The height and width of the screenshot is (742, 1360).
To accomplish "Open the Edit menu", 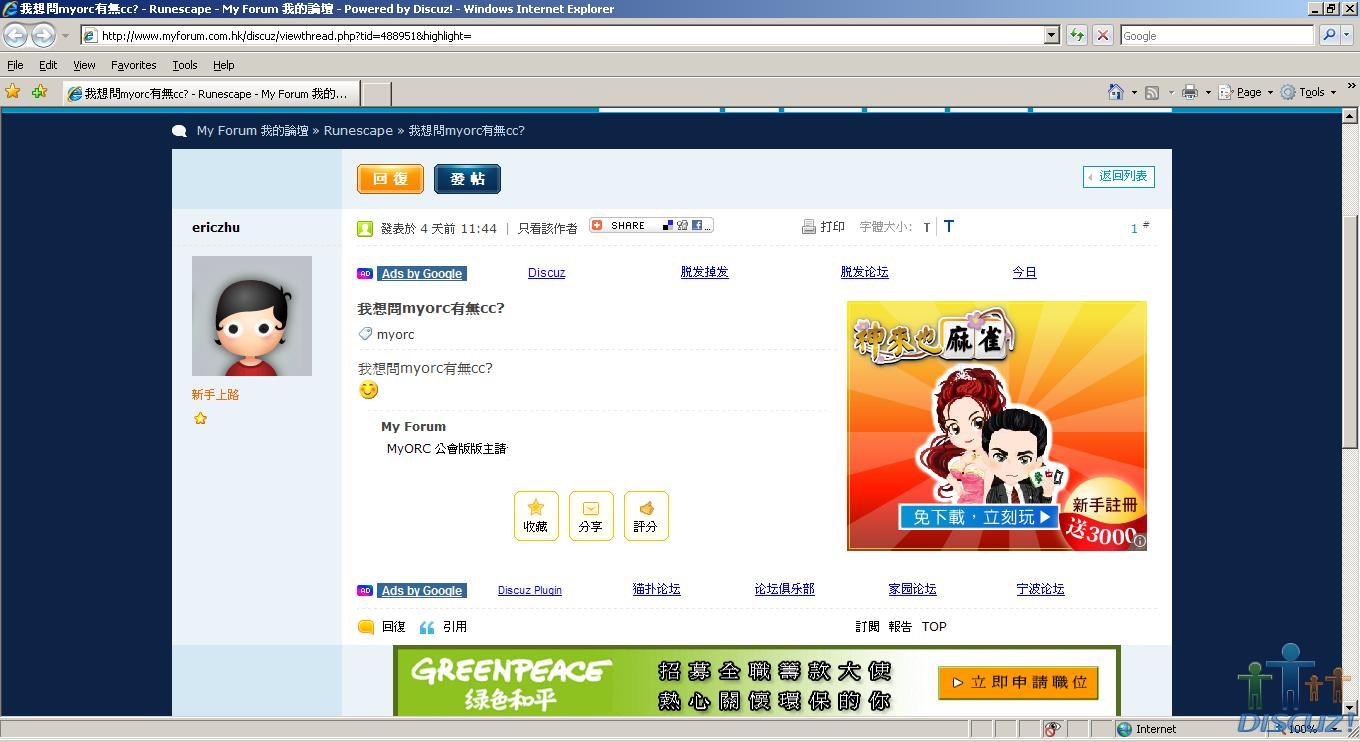I will pos(48,65).
